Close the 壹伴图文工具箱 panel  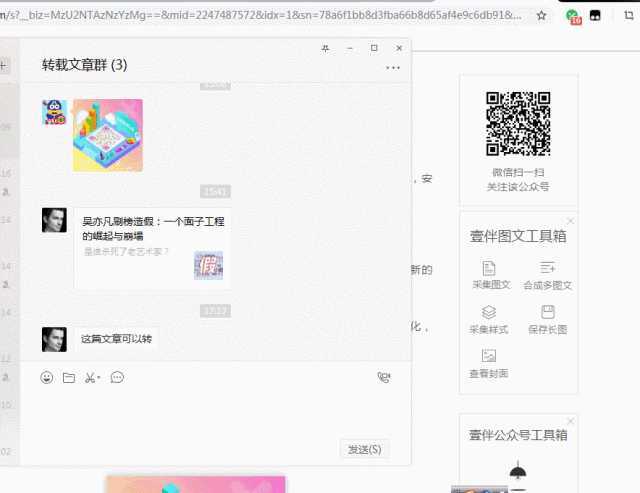pos(571,221)
